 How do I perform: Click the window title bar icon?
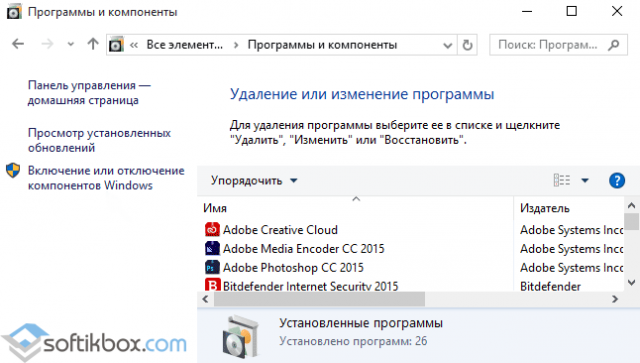point(14,12)
